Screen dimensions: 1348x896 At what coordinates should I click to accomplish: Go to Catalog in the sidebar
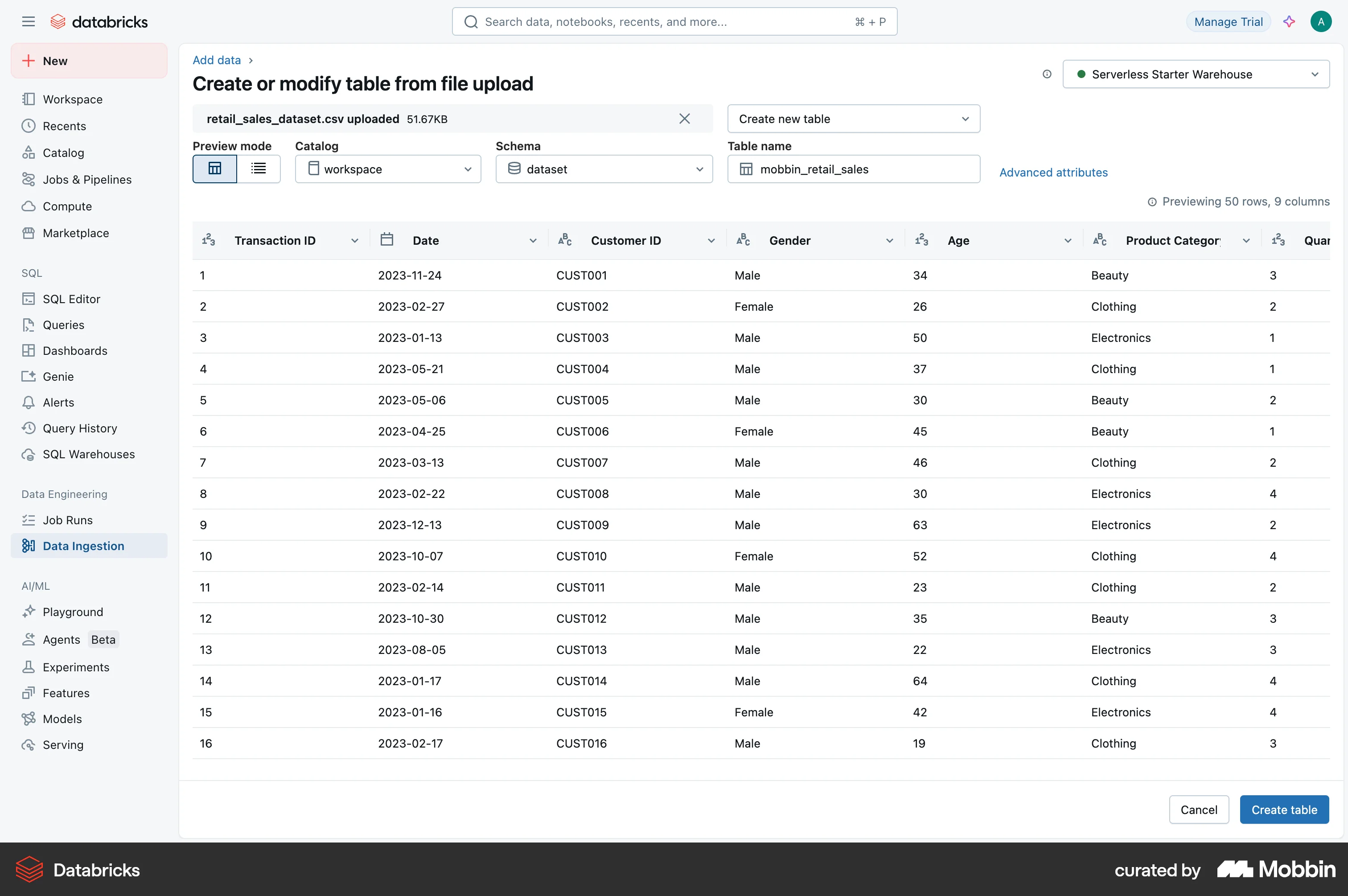tap(63, 152)
